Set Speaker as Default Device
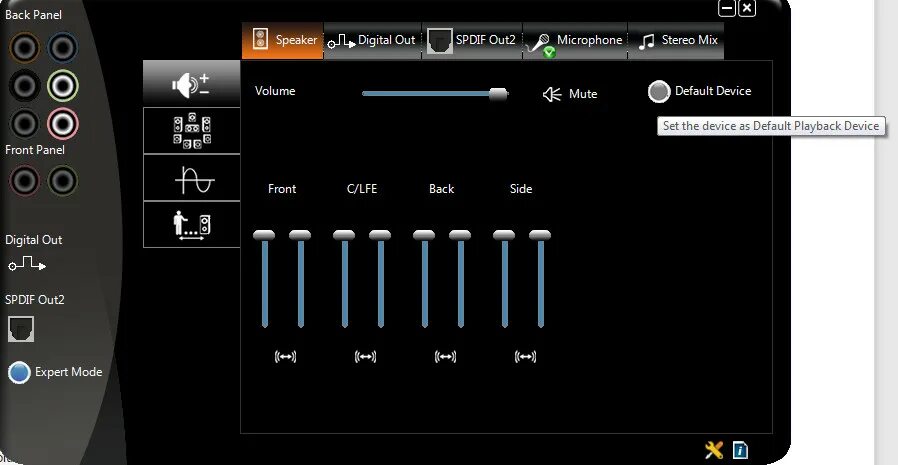This screenshot has height=465, width=898. pyautogui.click(x=659, y=91)
